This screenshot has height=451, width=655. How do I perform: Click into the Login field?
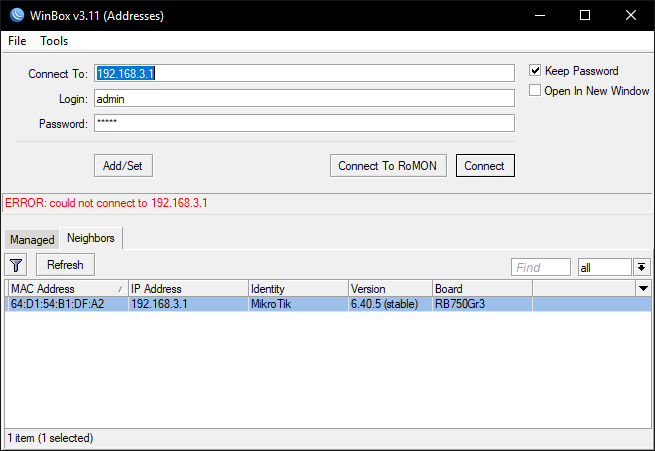(304, 99)
